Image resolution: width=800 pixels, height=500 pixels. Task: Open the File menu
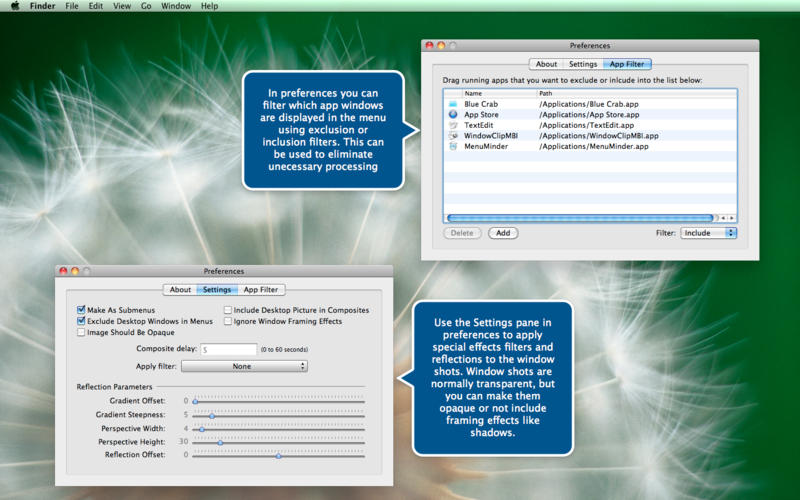click(72, 6)
